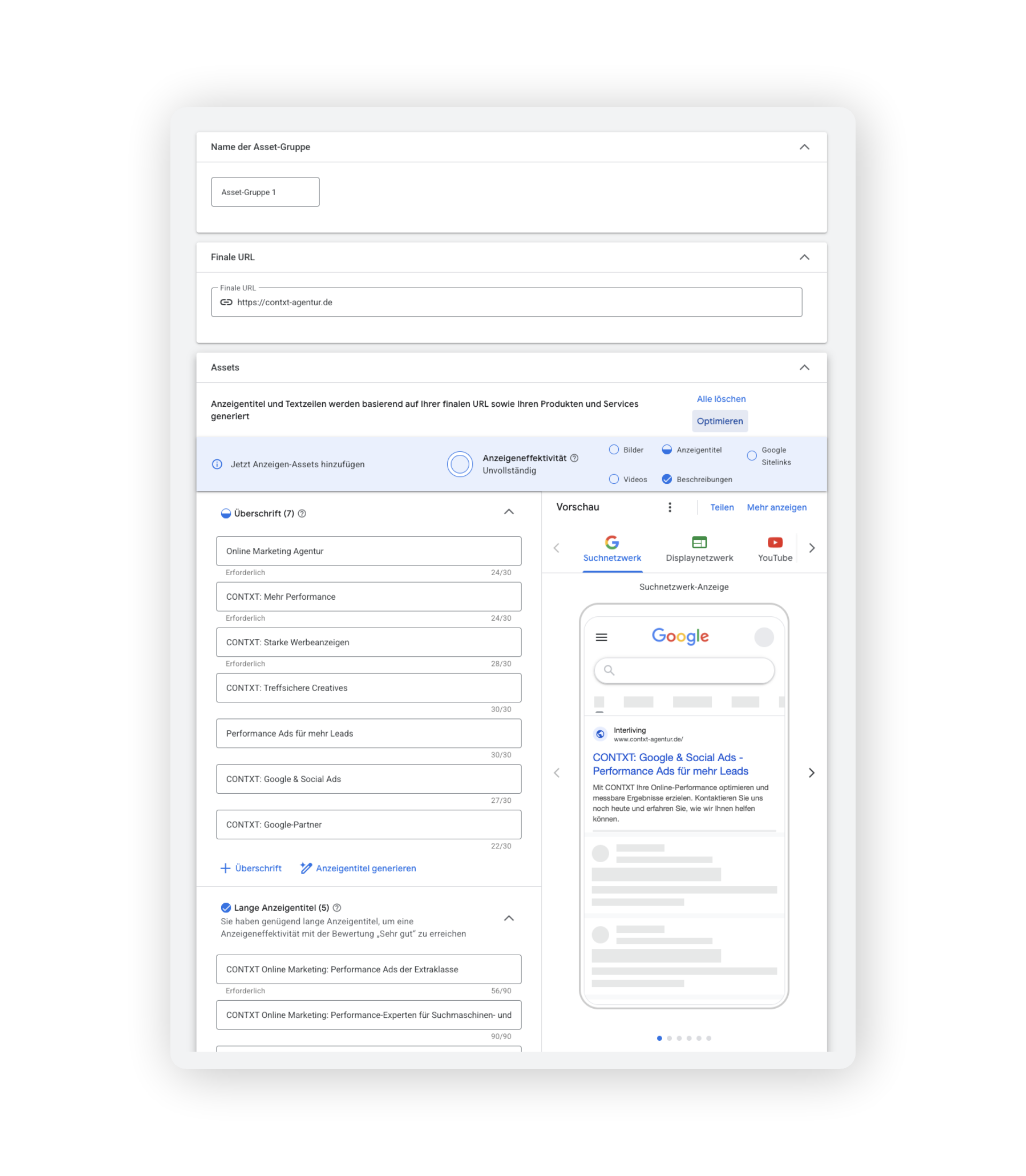Click Teilen in the Vorschau header
The height and width of the screenshot is (1176, 1026).
pos(722,508)
